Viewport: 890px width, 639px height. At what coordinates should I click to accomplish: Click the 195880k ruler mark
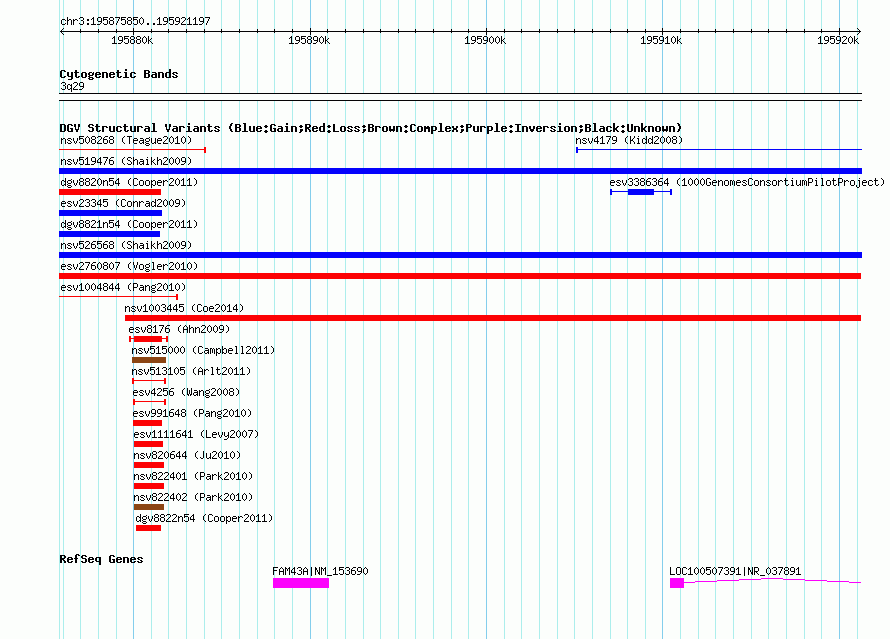(x=132, y=40)
